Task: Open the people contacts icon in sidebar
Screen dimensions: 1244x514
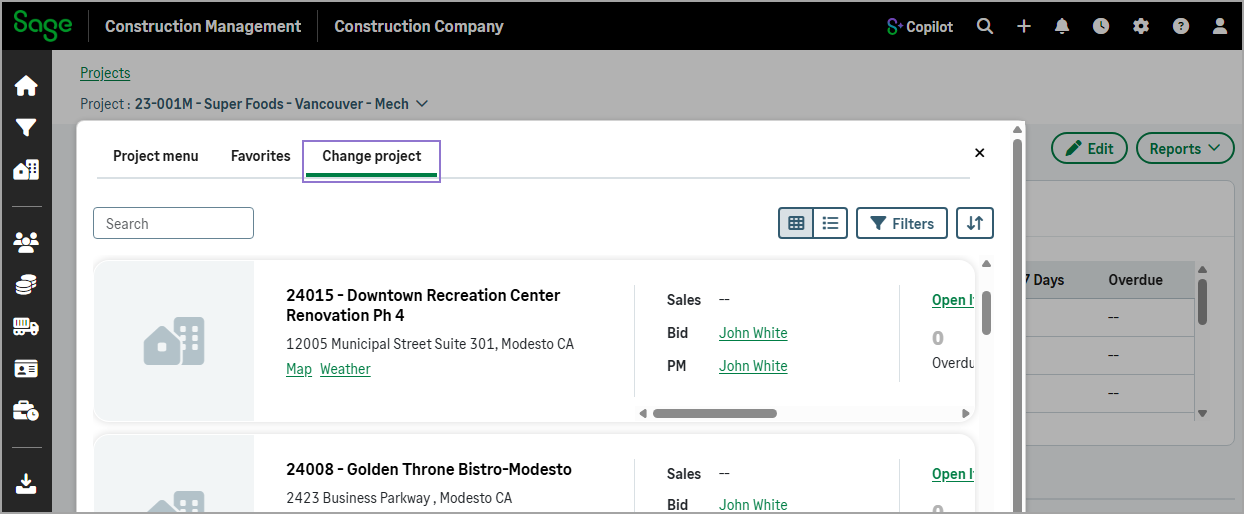Action: (26, 241)
